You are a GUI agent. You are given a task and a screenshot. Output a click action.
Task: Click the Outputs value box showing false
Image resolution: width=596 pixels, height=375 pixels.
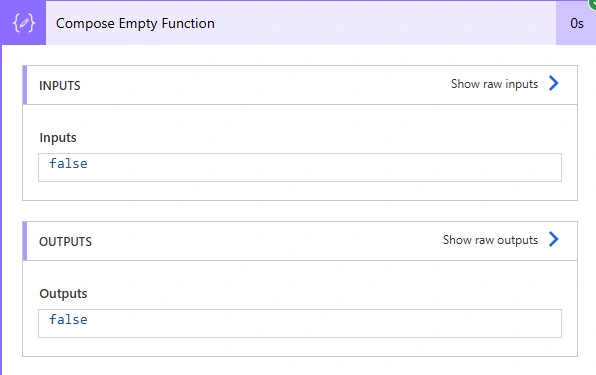[x=300, y=323]
